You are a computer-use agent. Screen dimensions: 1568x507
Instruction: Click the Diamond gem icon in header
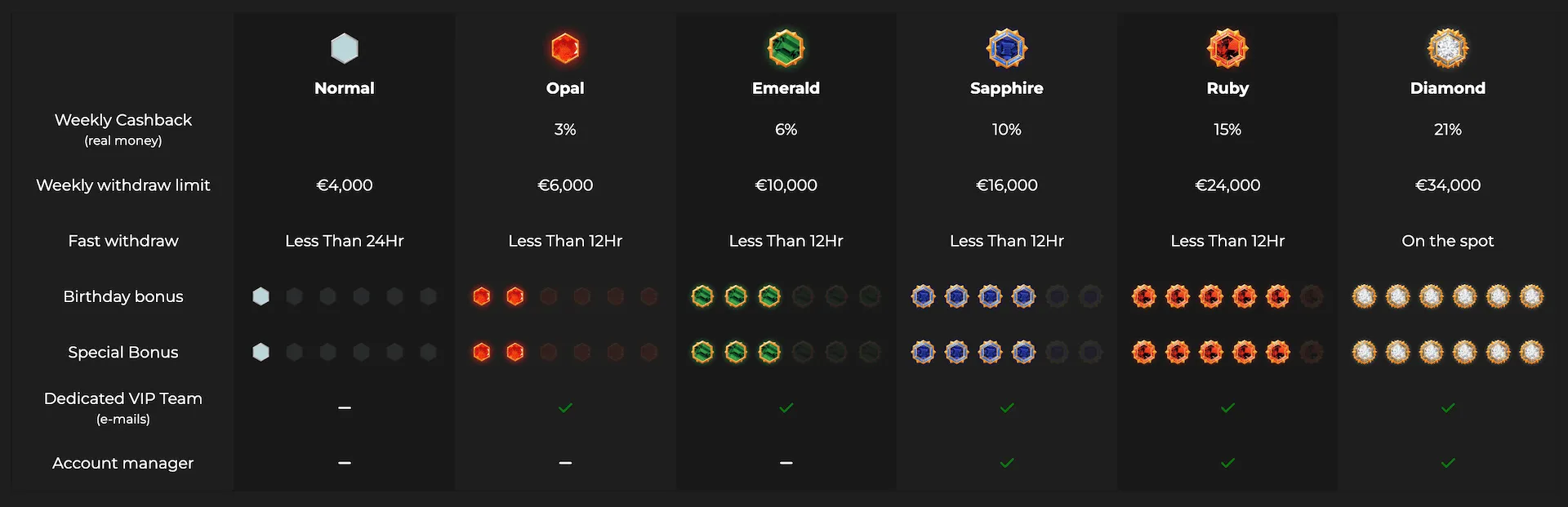(x=1448, y=49)
